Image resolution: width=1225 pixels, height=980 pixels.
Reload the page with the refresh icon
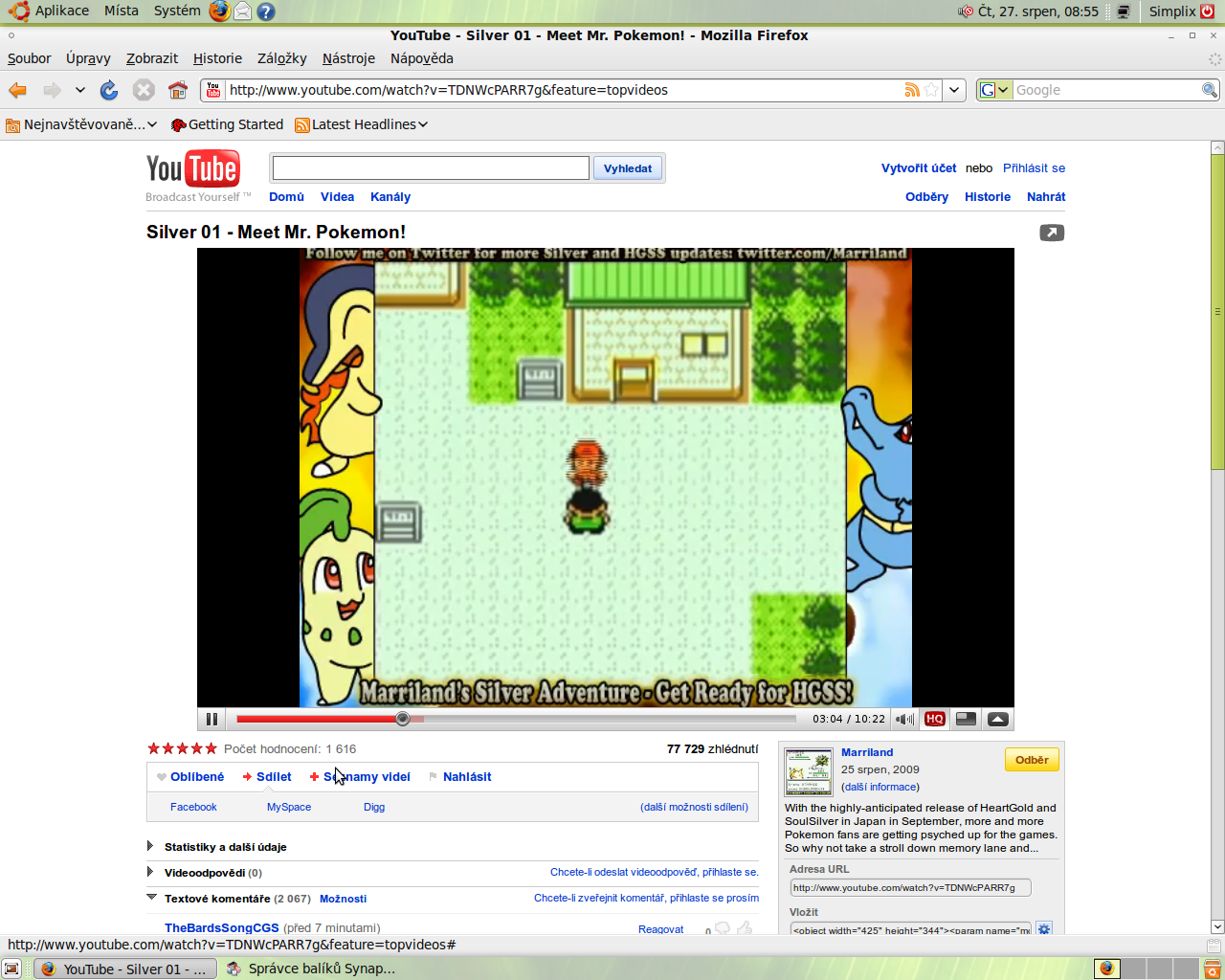[x=109, y=90]
